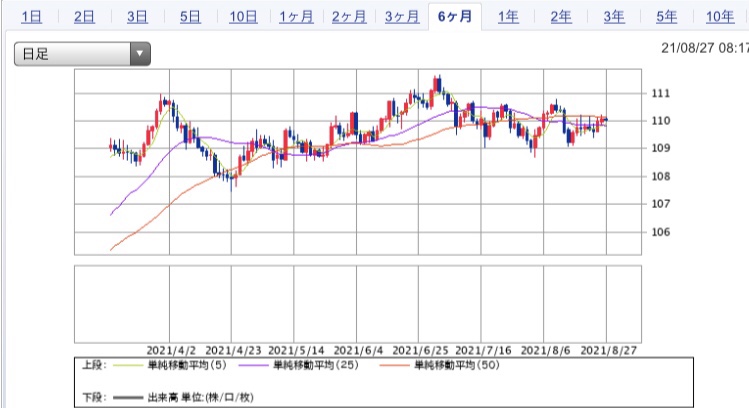Click the 単純移動平均(50) legend entry

coord(457,365)
